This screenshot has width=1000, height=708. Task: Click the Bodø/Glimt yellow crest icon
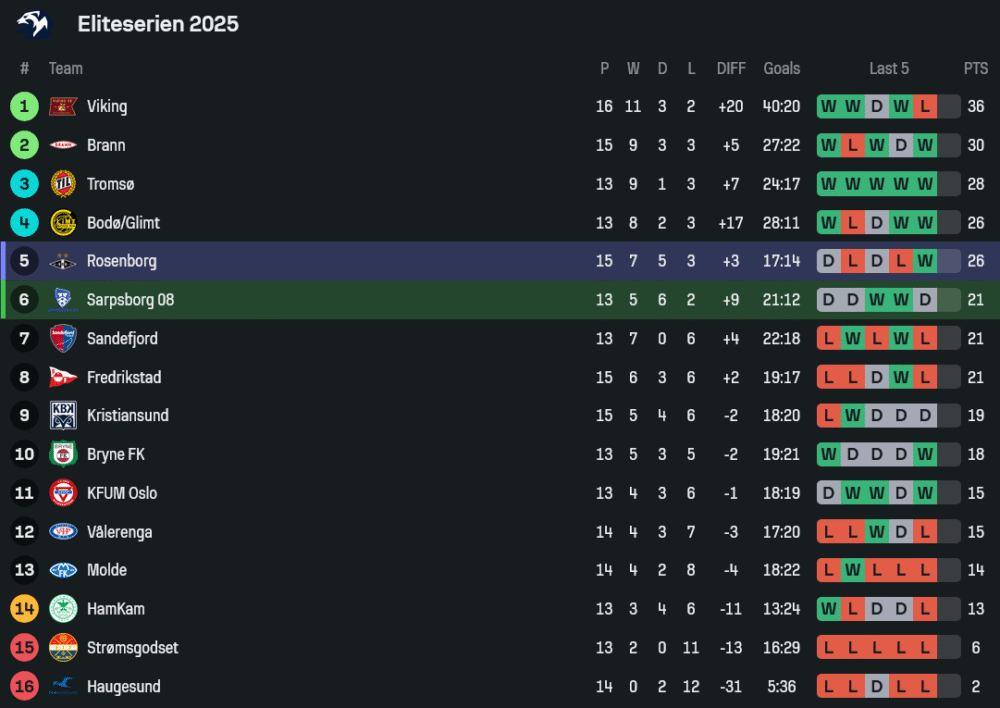[63, 223]
